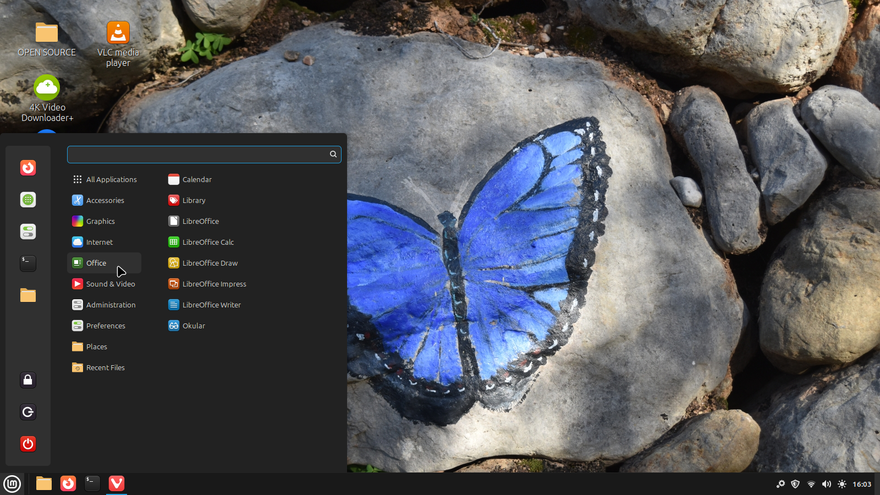The width and height of the screenshot is (880, 495).
Task: Select the Sound & Video category
Action: [x=110, y=284]
